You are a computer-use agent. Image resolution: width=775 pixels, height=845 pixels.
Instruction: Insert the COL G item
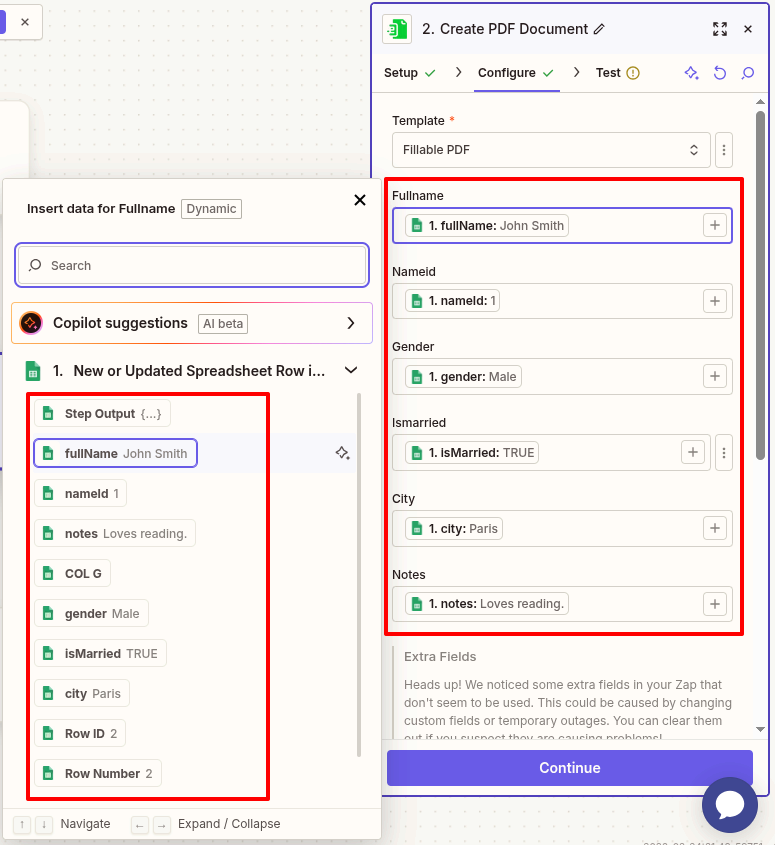click(x=72, y=573)
